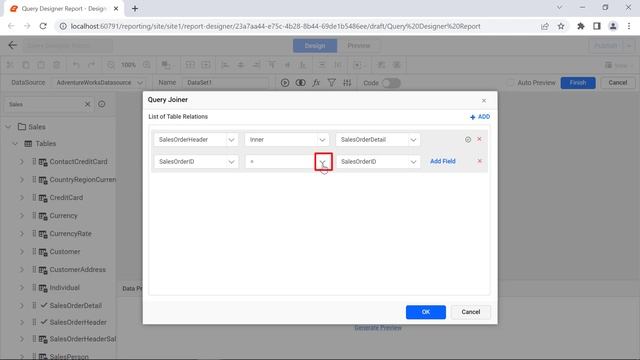Cancel the Query Joiner dialog
Viewport: 640px width, 360px height.
coord(471,312)
